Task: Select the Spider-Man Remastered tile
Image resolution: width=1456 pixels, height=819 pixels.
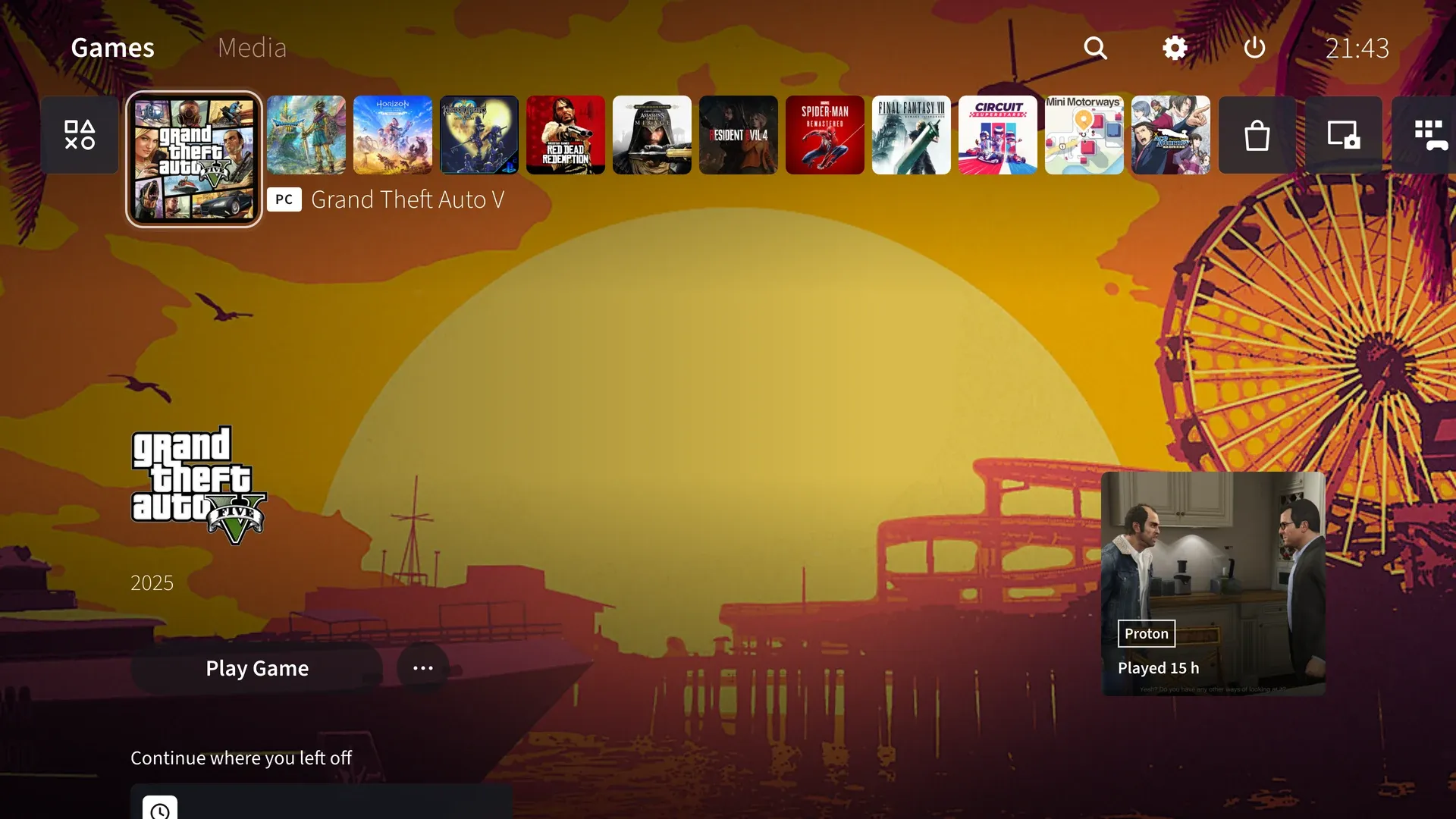Action: (x=825, y=135)
